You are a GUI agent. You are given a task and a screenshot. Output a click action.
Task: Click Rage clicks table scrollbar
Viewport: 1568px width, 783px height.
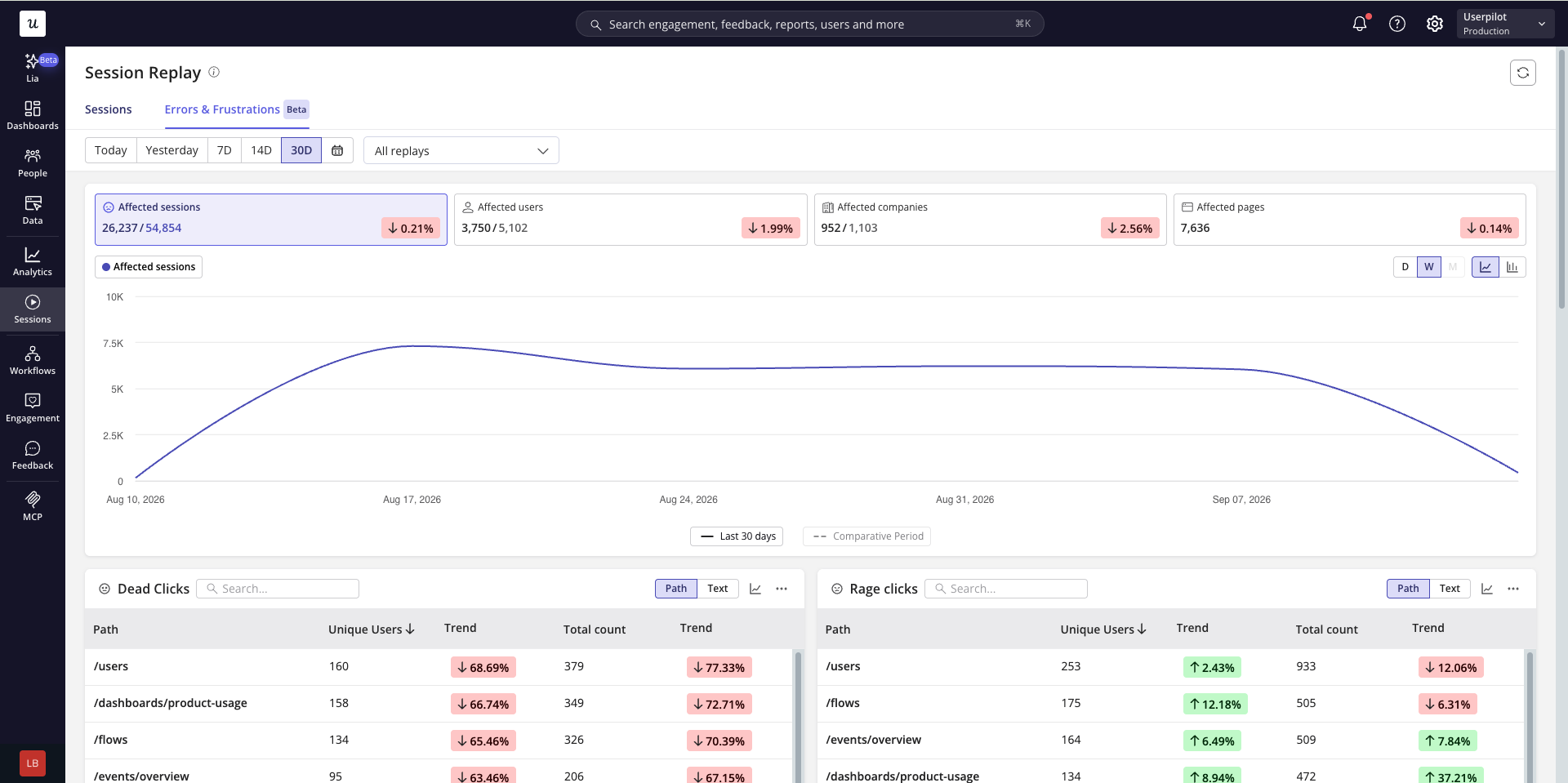(x=1530, y=716)
